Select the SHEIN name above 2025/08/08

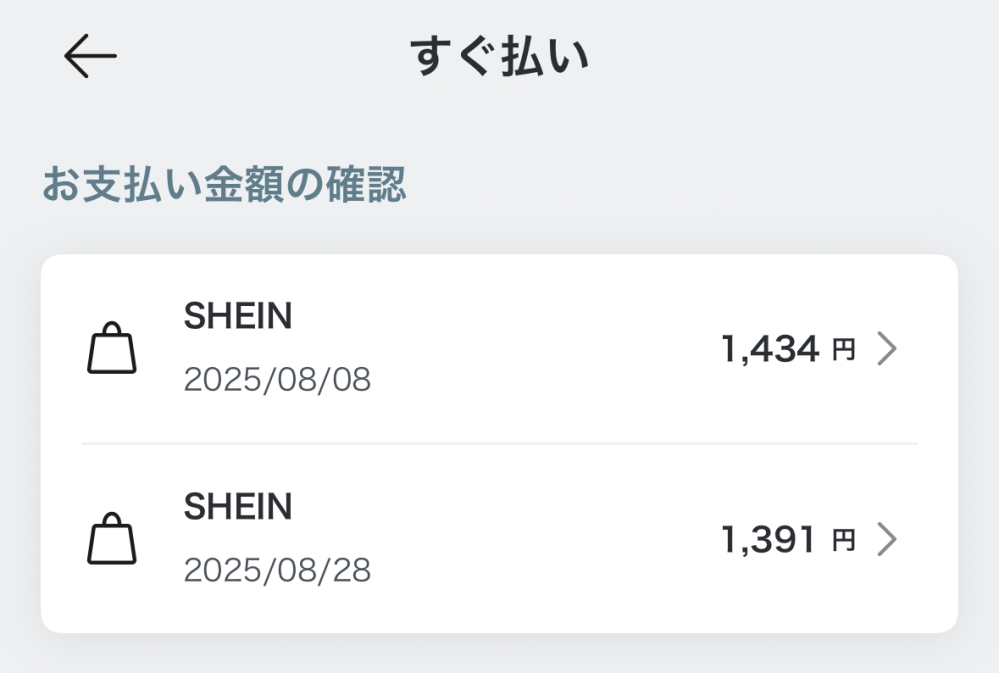238,317
